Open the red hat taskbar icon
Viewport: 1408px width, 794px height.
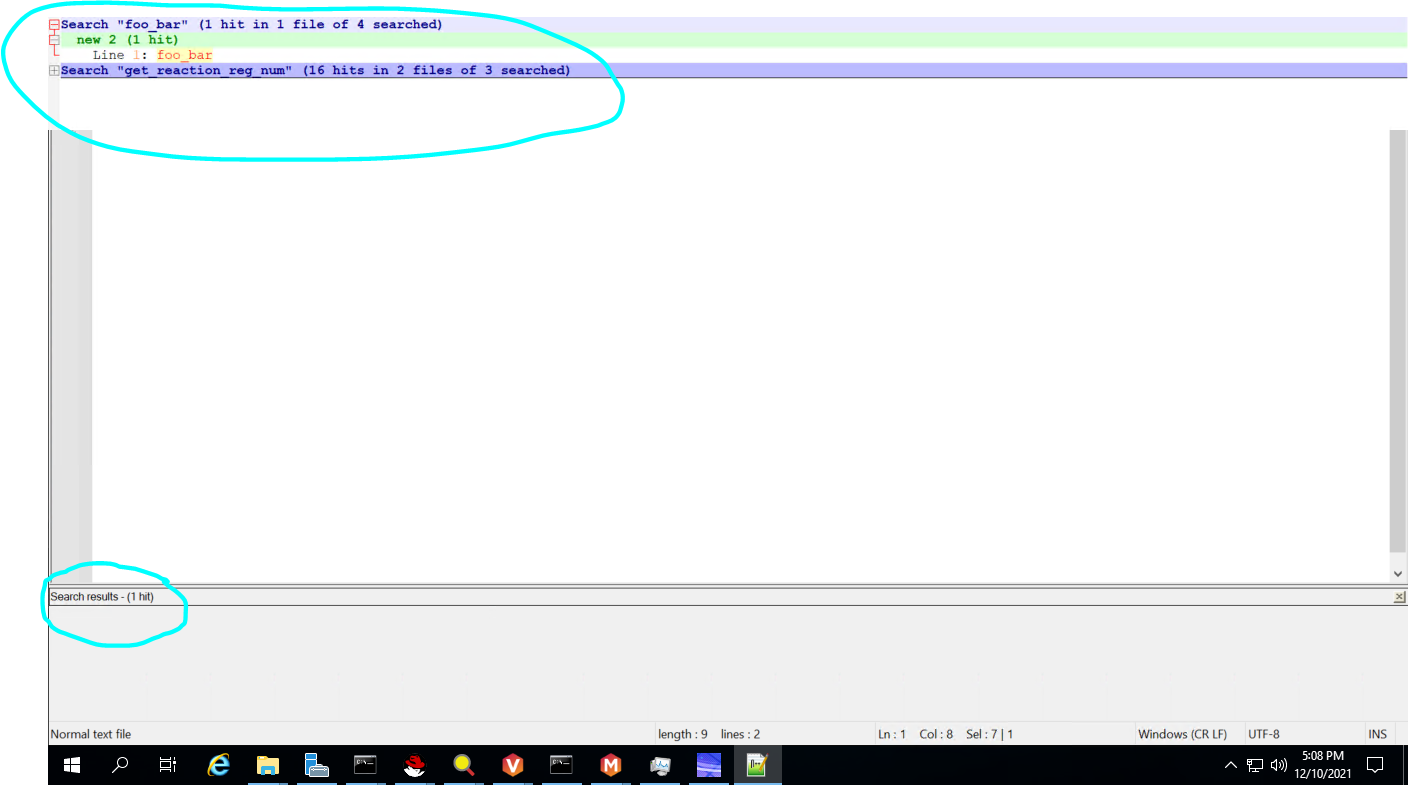pos(414,766)
